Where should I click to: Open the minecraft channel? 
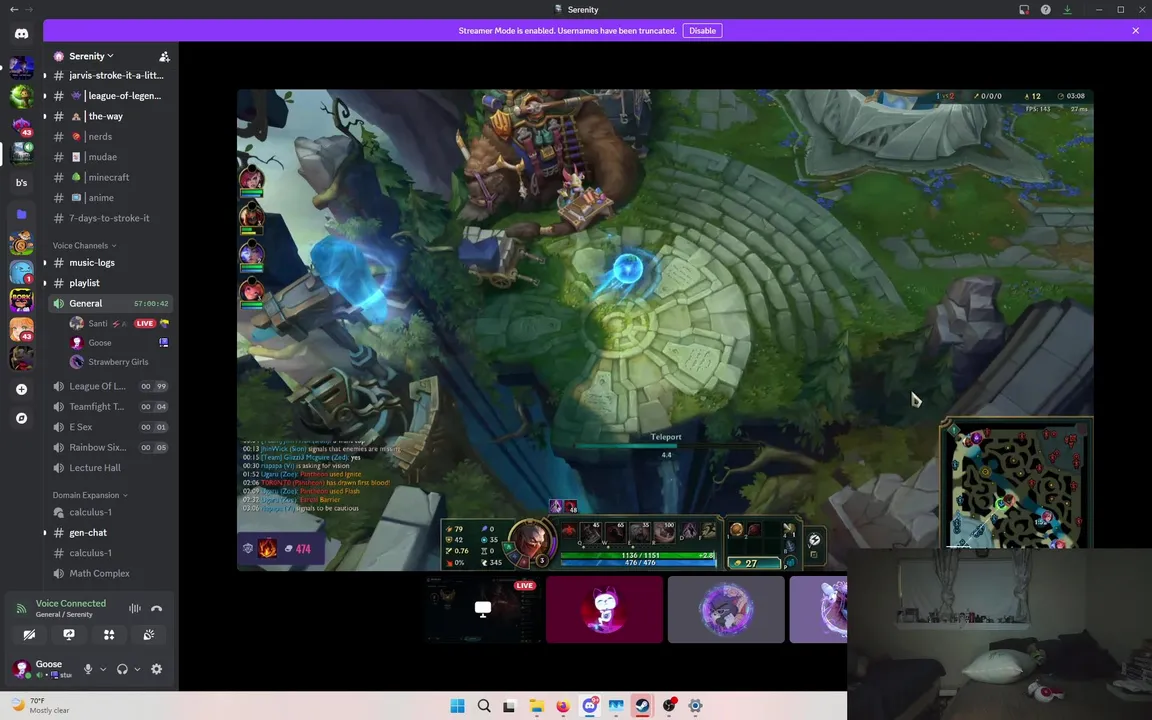click(x=110, y=177)
